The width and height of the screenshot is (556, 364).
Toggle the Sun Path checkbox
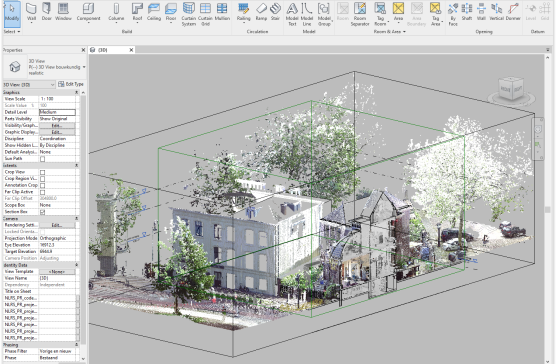click(x=43, y=159)
